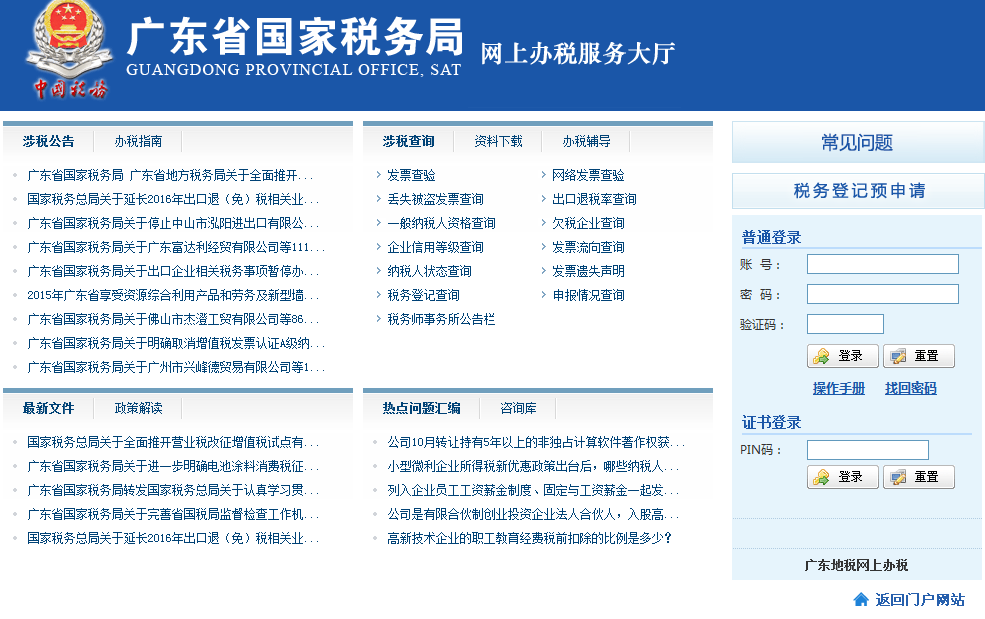Open document 转发国家税务总局关于认真学习贯
985x619 pixels.
point(173,490)
